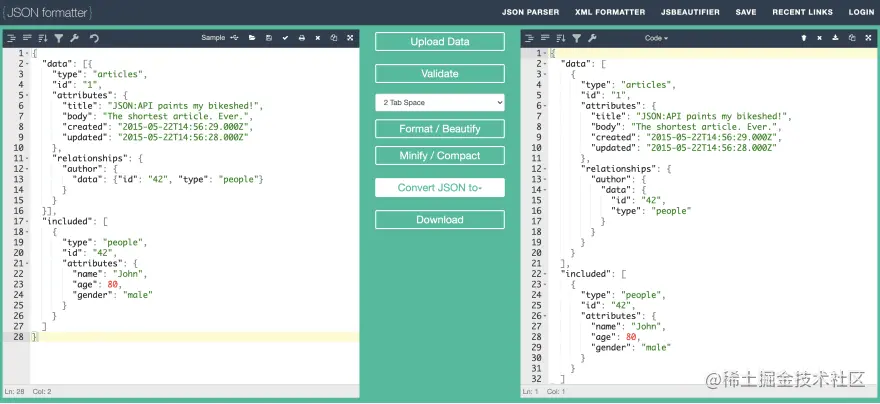Image resolution: width=880 pixels, height=404 pixels.
Task: Select LOGIN in top navigation
Action: click(x=861, y=12)
